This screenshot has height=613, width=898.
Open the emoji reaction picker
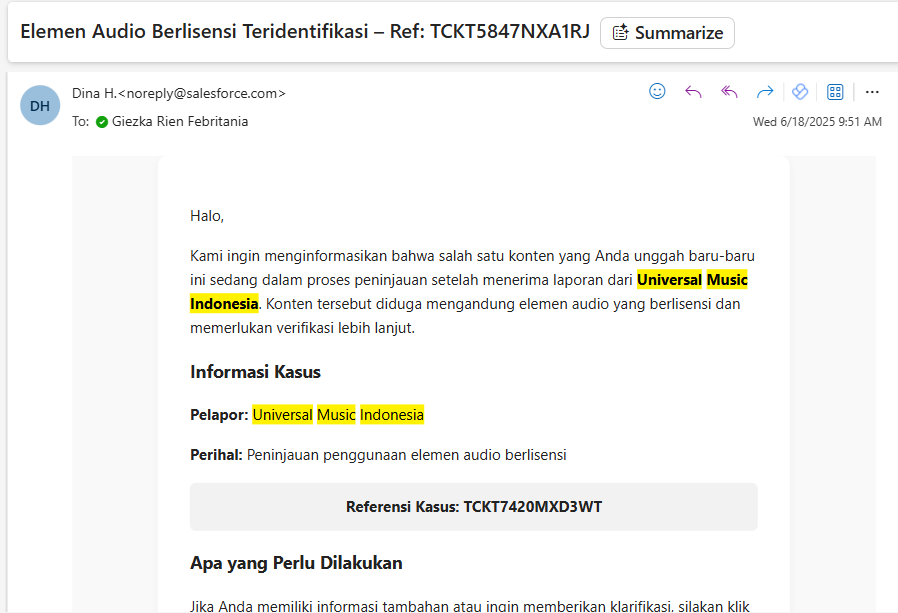pyautogui.click(x=657, y=92)
